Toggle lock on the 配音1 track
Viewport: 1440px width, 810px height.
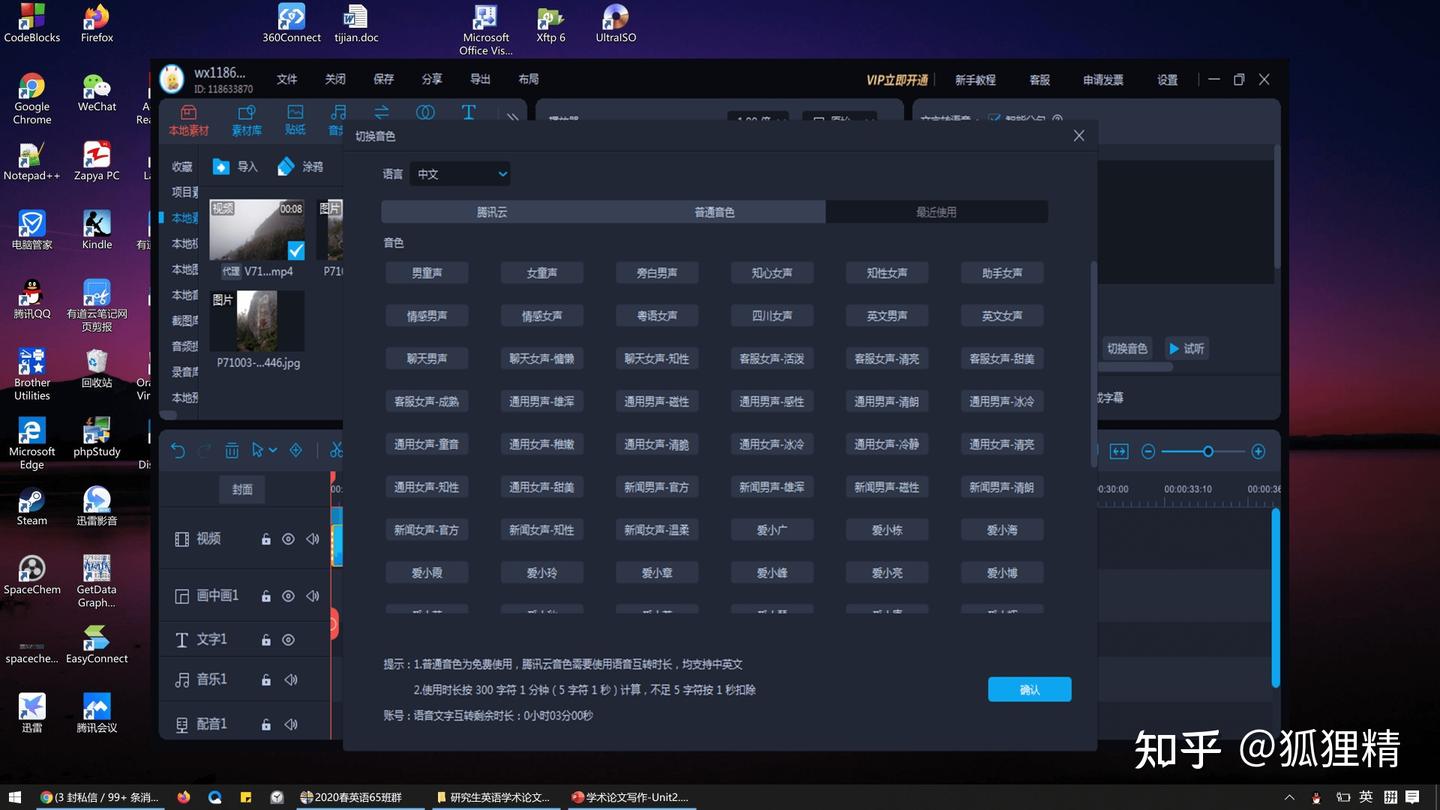266,724
